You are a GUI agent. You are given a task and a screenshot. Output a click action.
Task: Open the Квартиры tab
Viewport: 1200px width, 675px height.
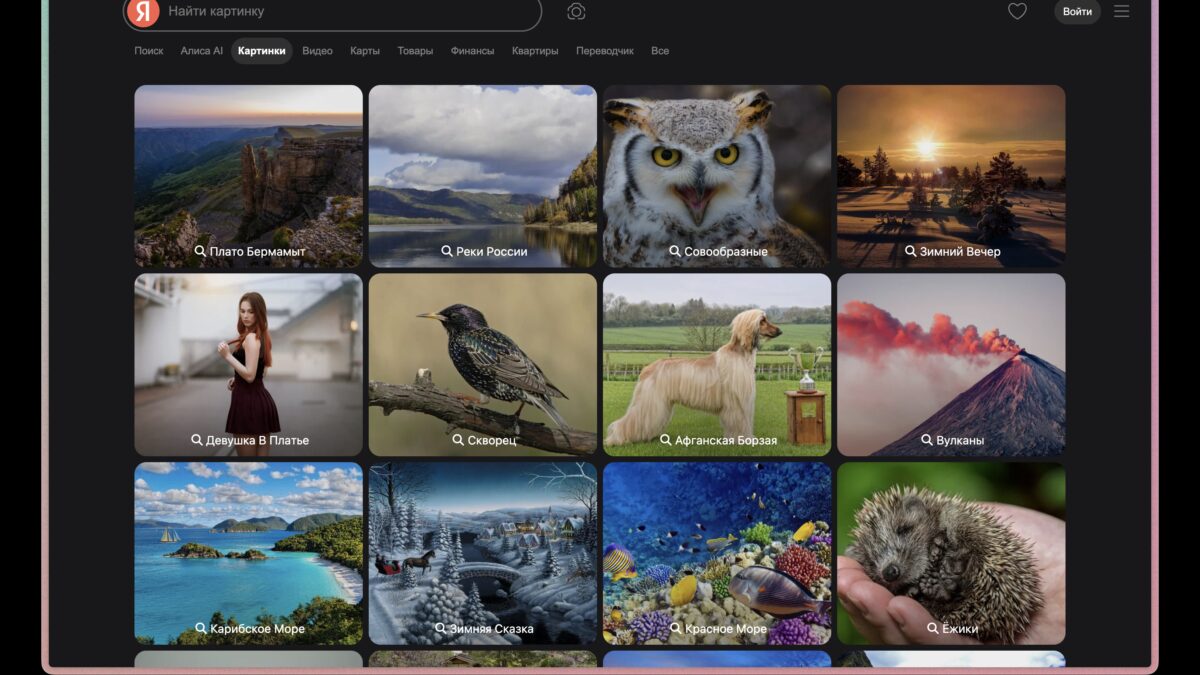[535, 51]
